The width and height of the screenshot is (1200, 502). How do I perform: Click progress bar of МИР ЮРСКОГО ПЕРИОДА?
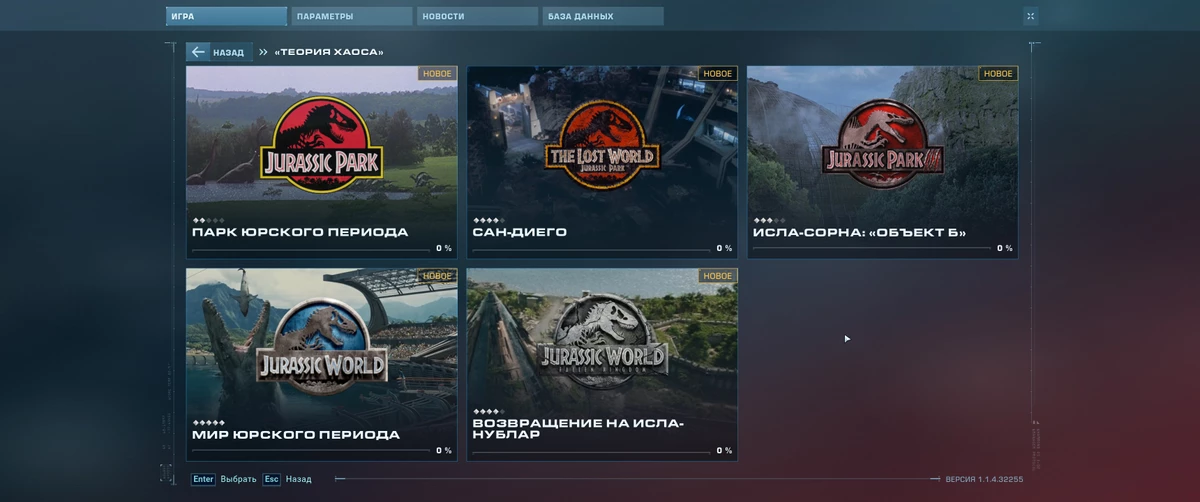click(x=310, y=451)
